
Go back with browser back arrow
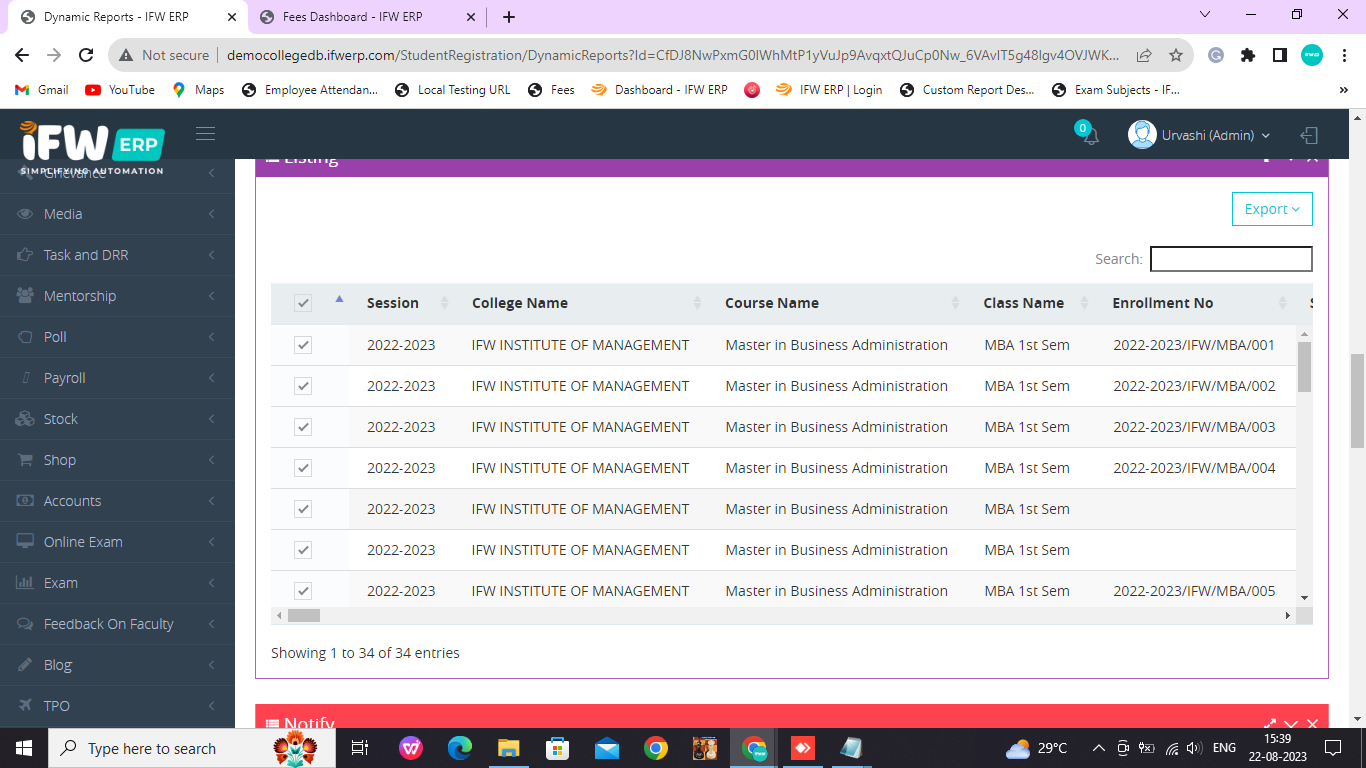22,55
